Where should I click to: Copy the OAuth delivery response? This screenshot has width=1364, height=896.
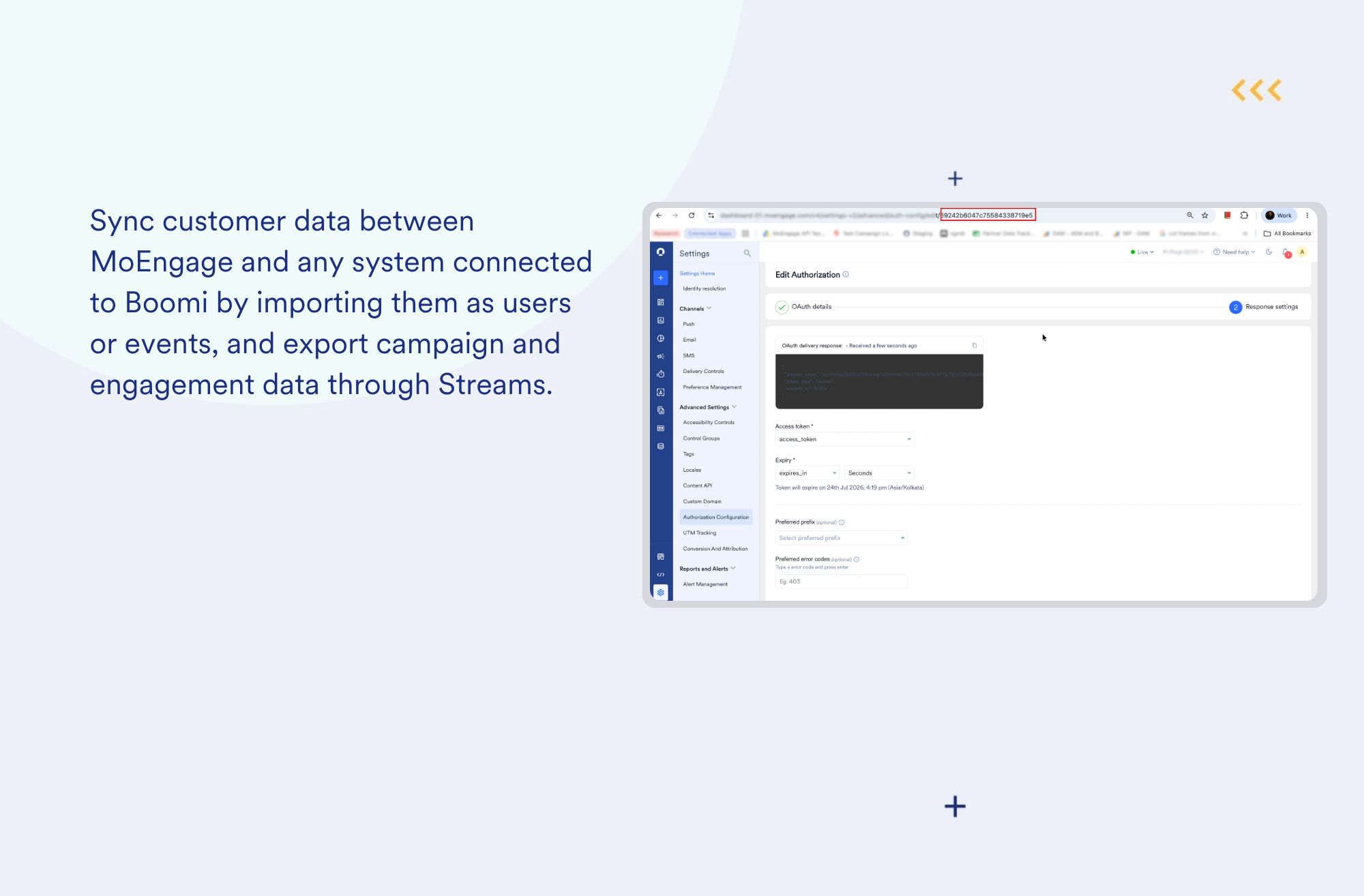pyautogui.click(x=974, y=346)
